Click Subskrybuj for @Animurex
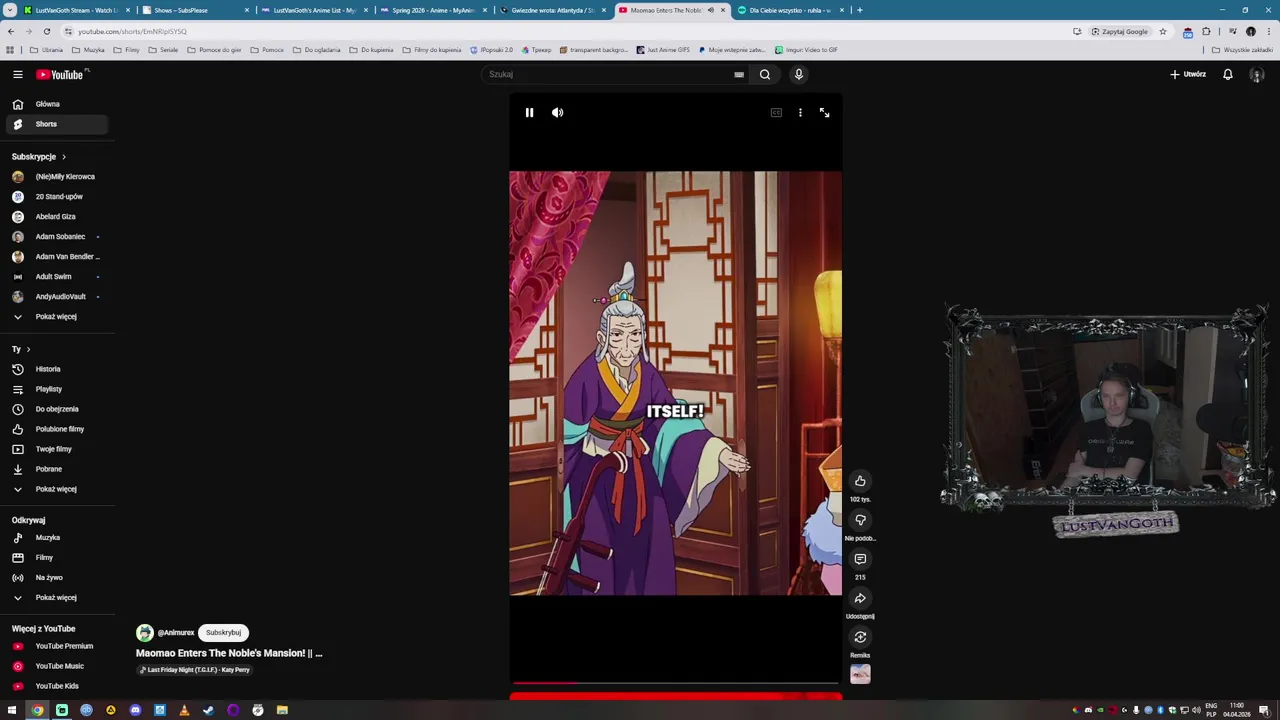Image resolution: width=1280 pixels, height=720 pixels. coord(223,633)
